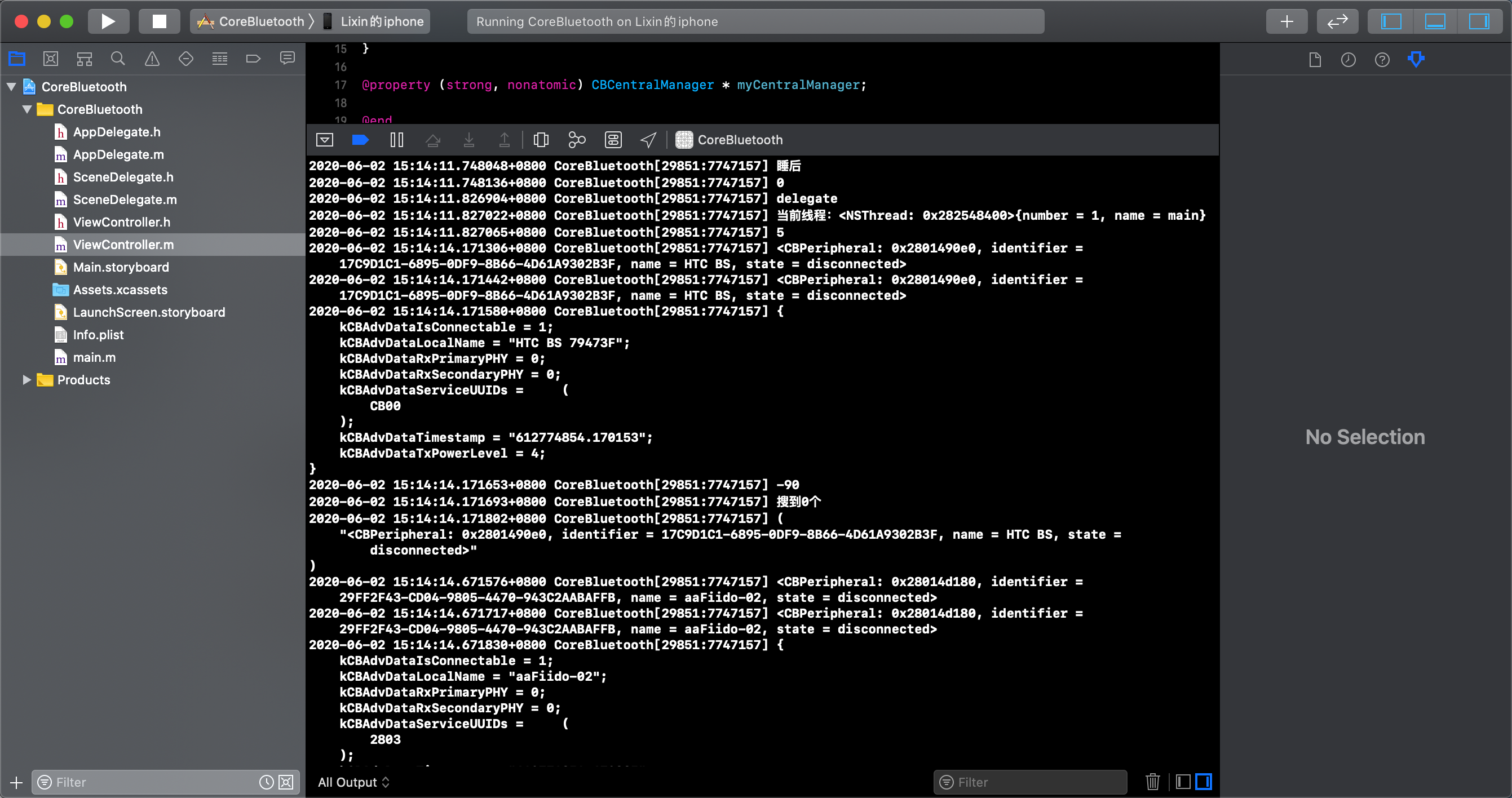Clear the console with trash icon

point(1152,782)
